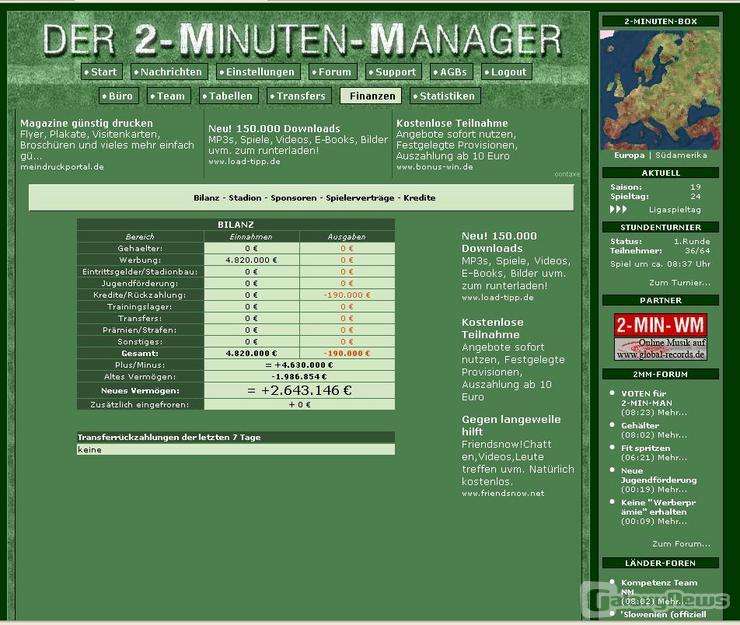740x625 pixels.
Task: Click side ad www.load-tipp.de URL
Action: [x=497, y=298]
